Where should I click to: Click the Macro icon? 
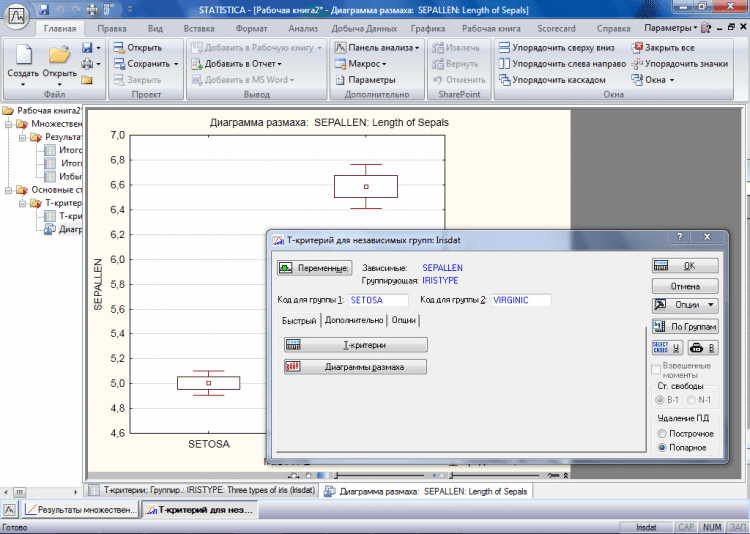coord(340,64)
